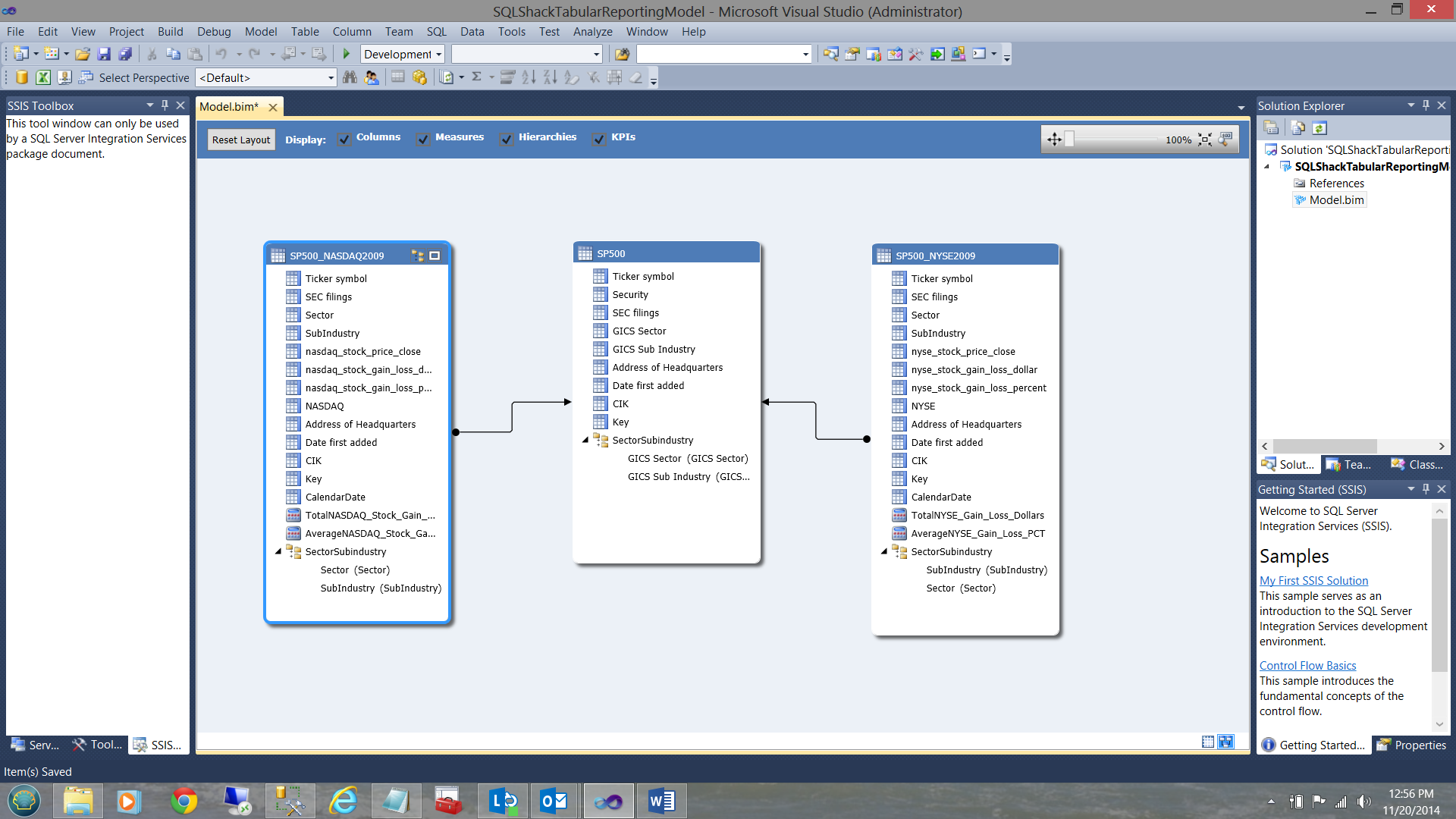Toggle the Measures display checkbox
This screenshot has width=1456, height=819.
click(x=423, y=139)
